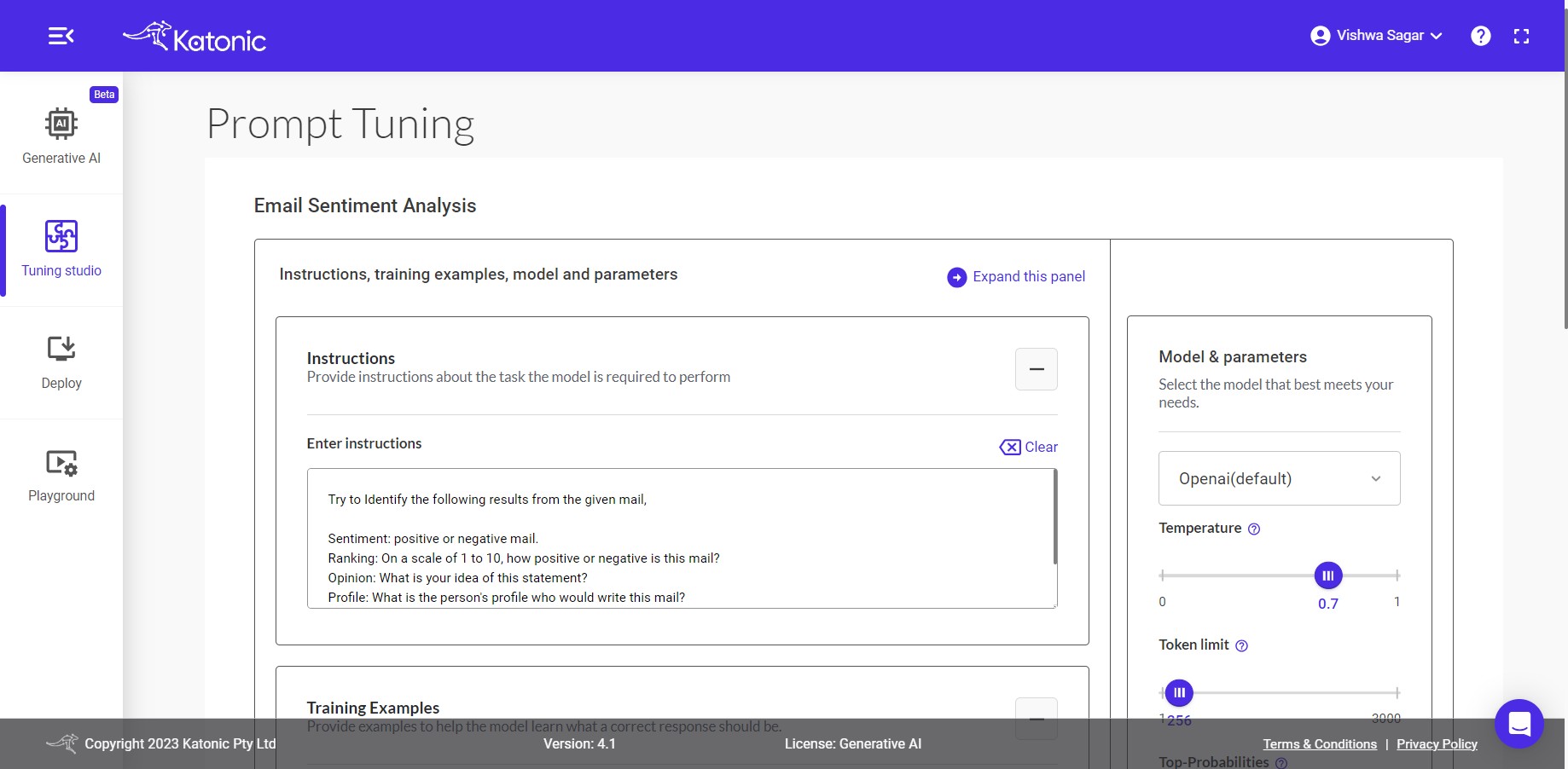Click the Tuning studio puzzle icon

[x=61, y=236]
